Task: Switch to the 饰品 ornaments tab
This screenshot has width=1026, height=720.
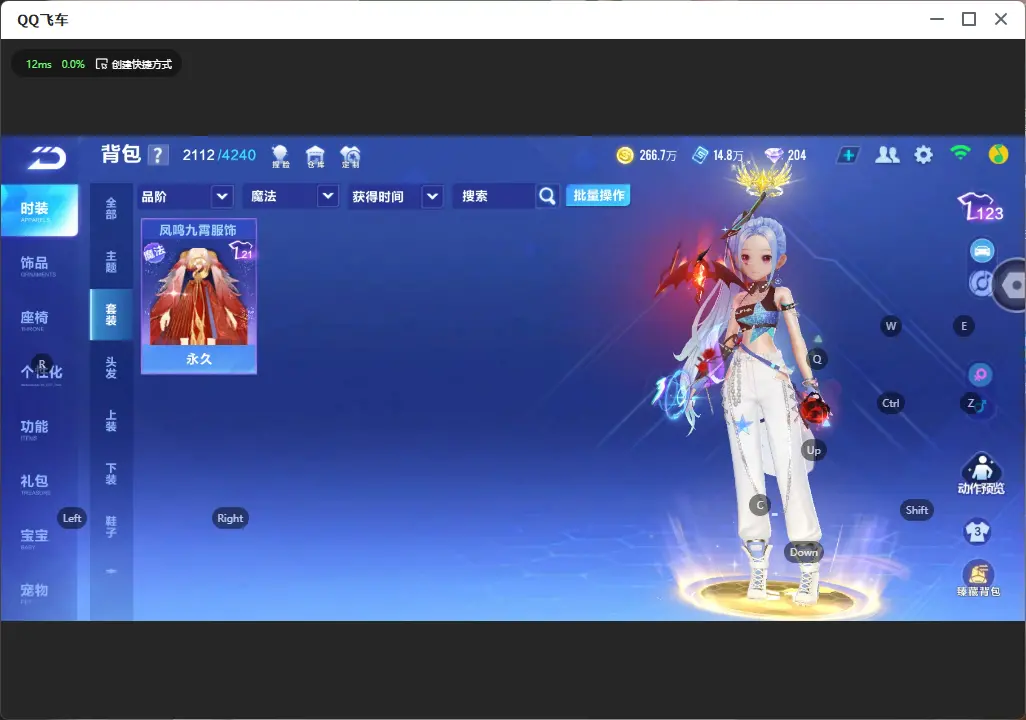Action: pyautogui.click(x=39, y=264)
